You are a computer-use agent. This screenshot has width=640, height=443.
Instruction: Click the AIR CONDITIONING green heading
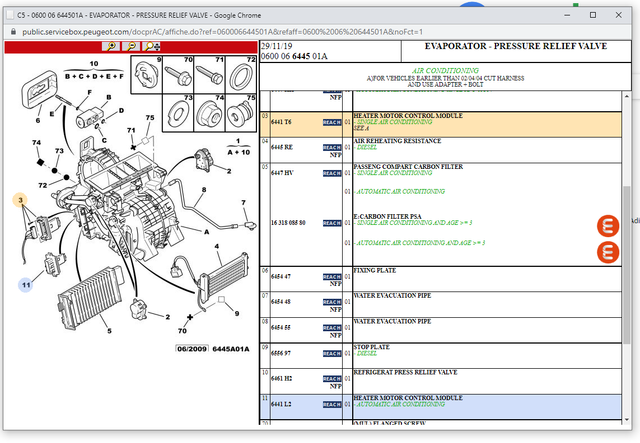445,70
